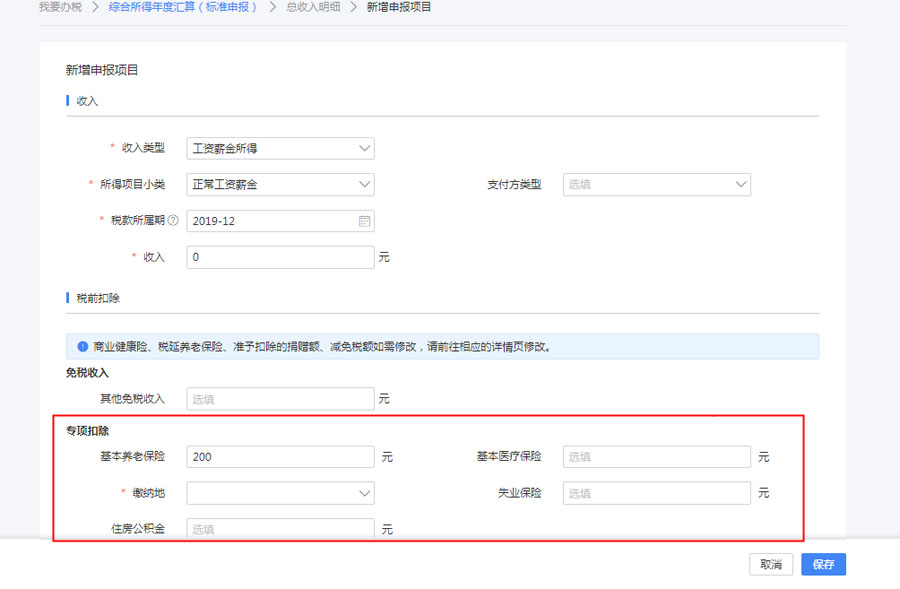The width and height of the screenshot is (900, 589).
Task: Click the 其他免税收入 input field
Action: coord(280,399)
